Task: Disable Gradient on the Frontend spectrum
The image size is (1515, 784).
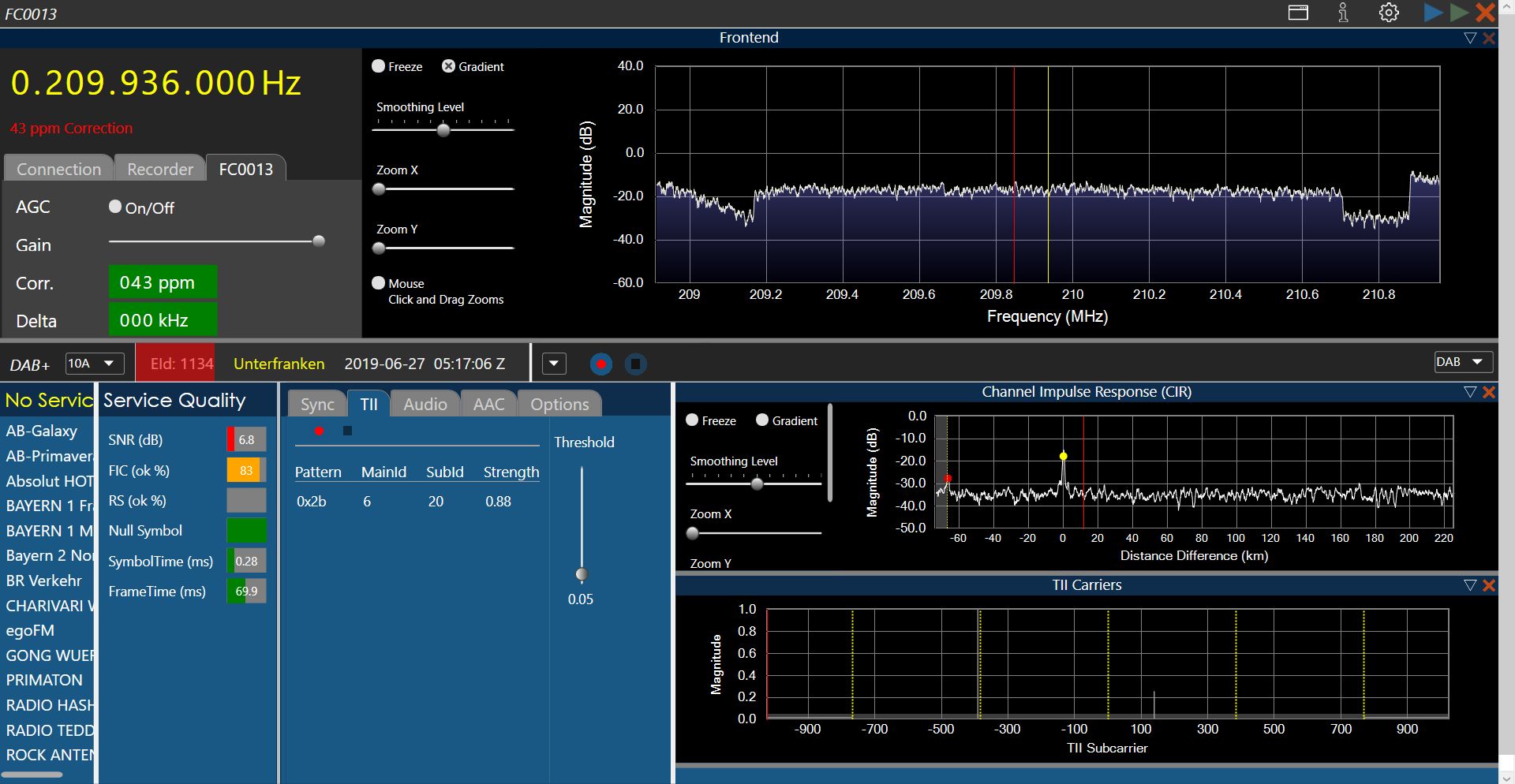Action: coord(448,66)
